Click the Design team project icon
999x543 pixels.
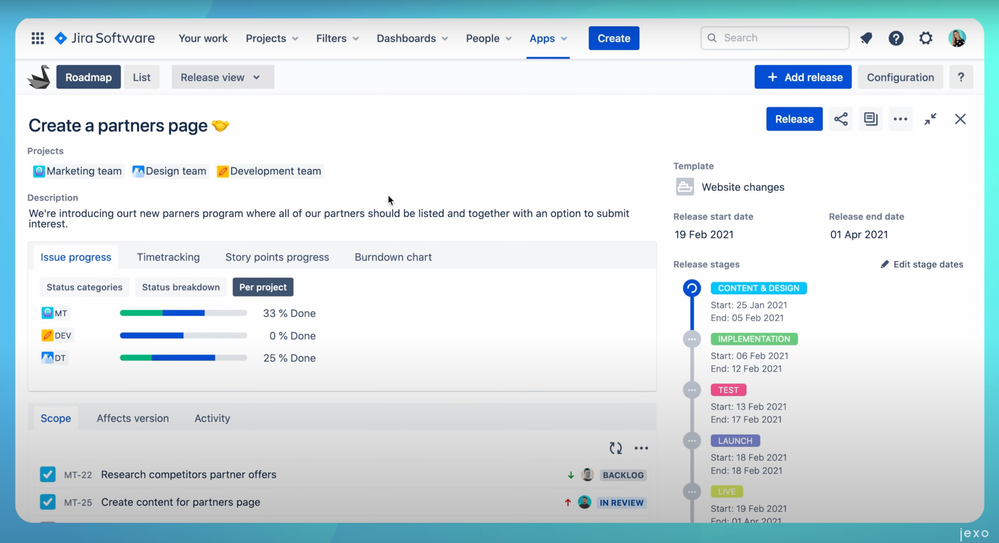[138, 171]
